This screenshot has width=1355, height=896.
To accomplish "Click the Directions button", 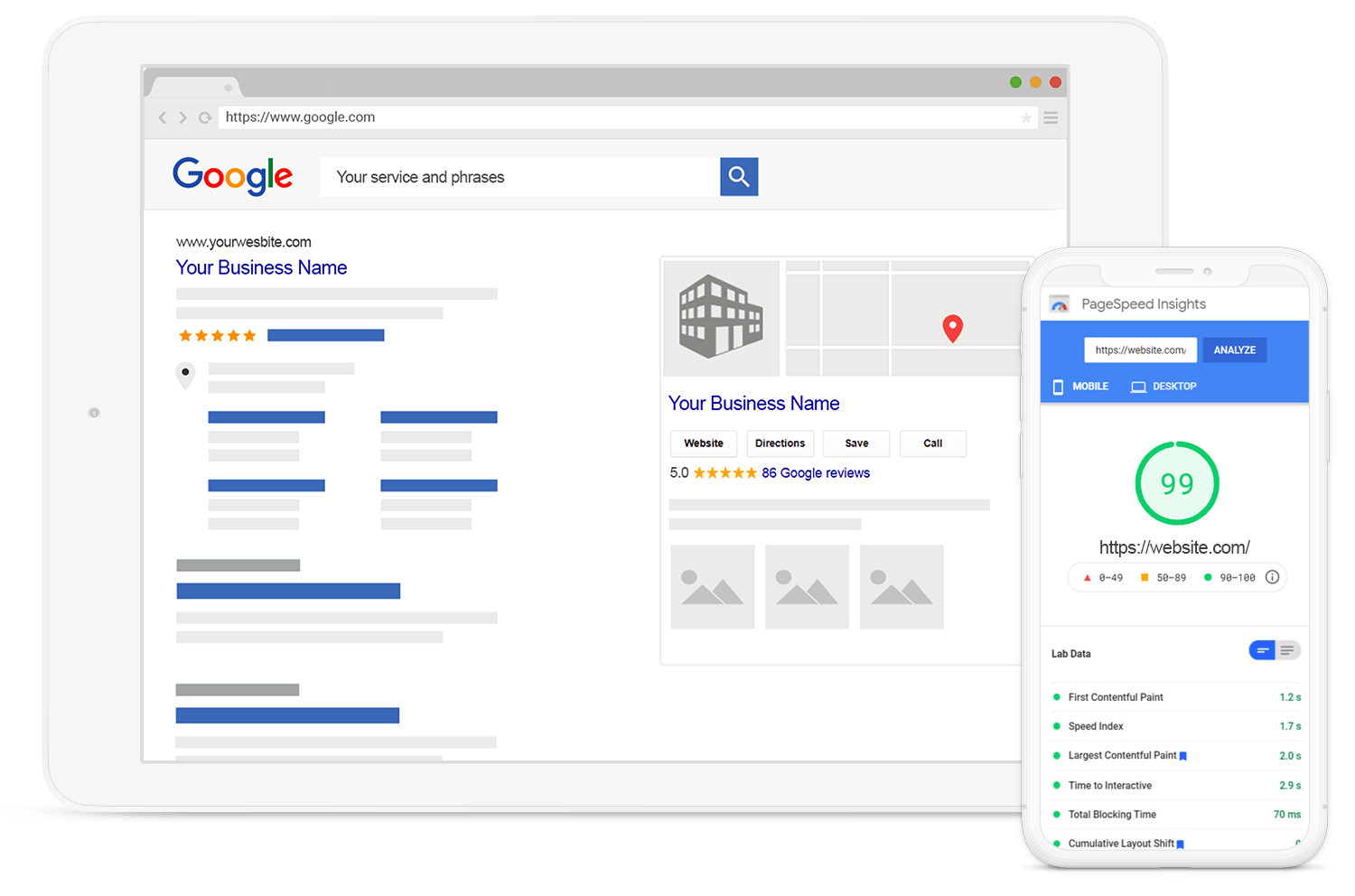I will 780,443.
